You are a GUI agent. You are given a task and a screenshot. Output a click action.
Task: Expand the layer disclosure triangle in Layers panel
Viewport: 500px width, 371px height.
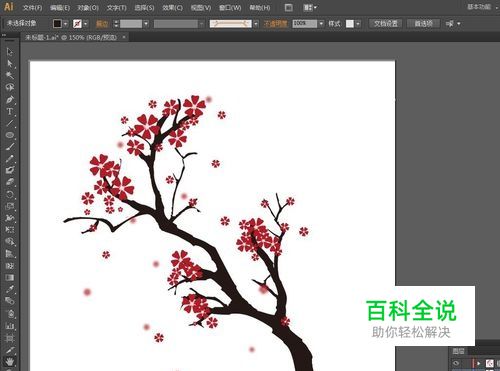coord(479,363)
